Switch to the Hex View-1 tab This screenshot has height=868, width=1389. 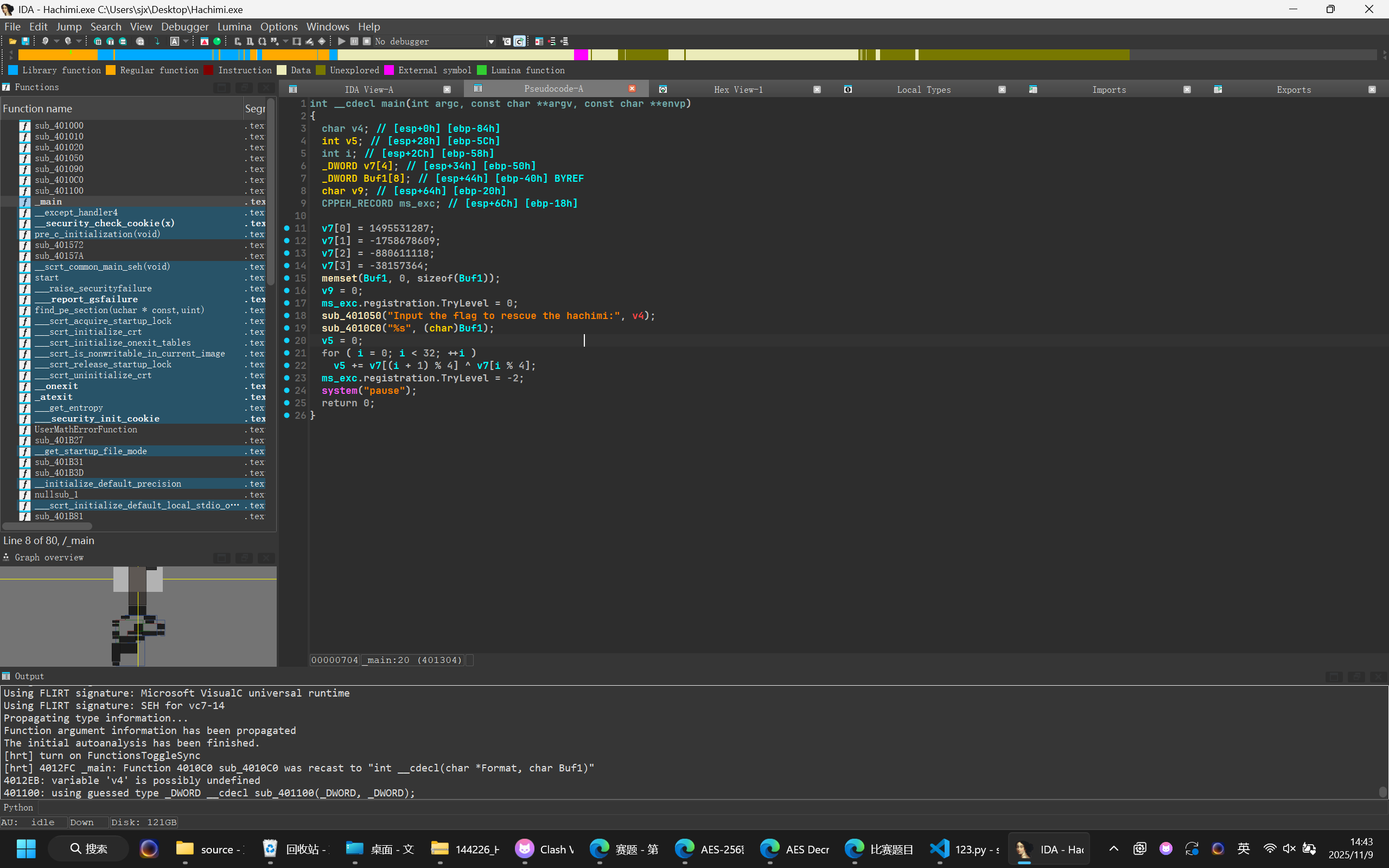tap(738, 90)
